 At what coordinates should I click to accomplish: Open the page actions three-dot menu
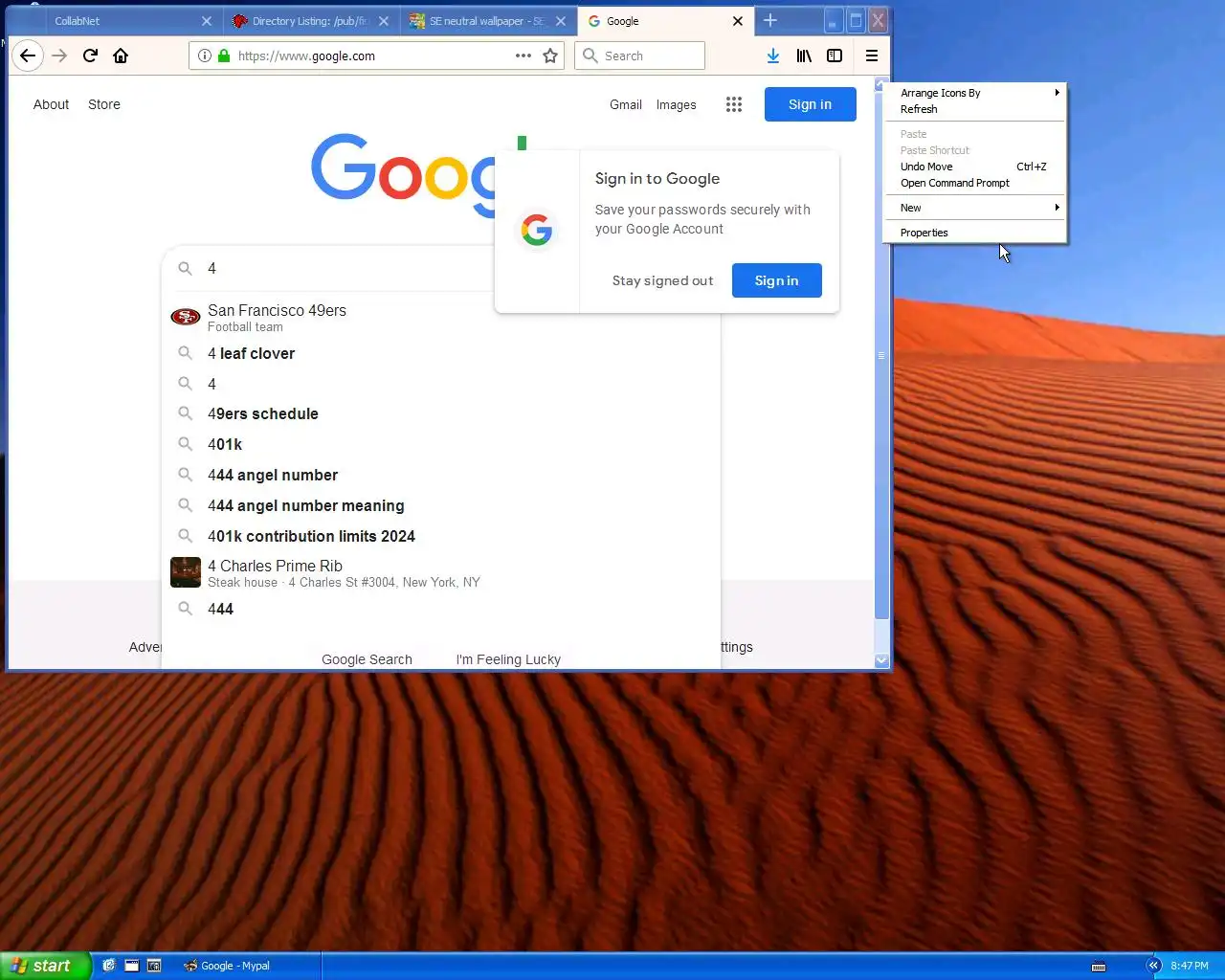(523, 56)
